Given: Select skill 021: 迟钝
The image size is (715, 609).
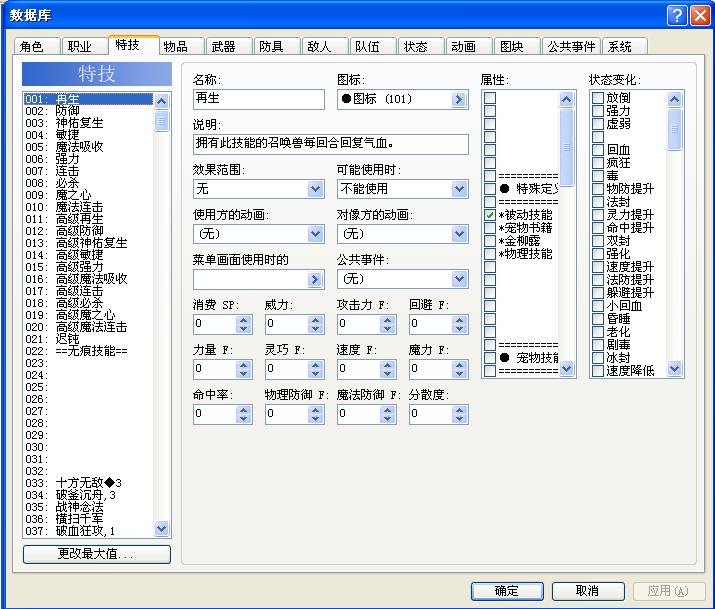Looking at the screenshot, I should coord(88,339).
